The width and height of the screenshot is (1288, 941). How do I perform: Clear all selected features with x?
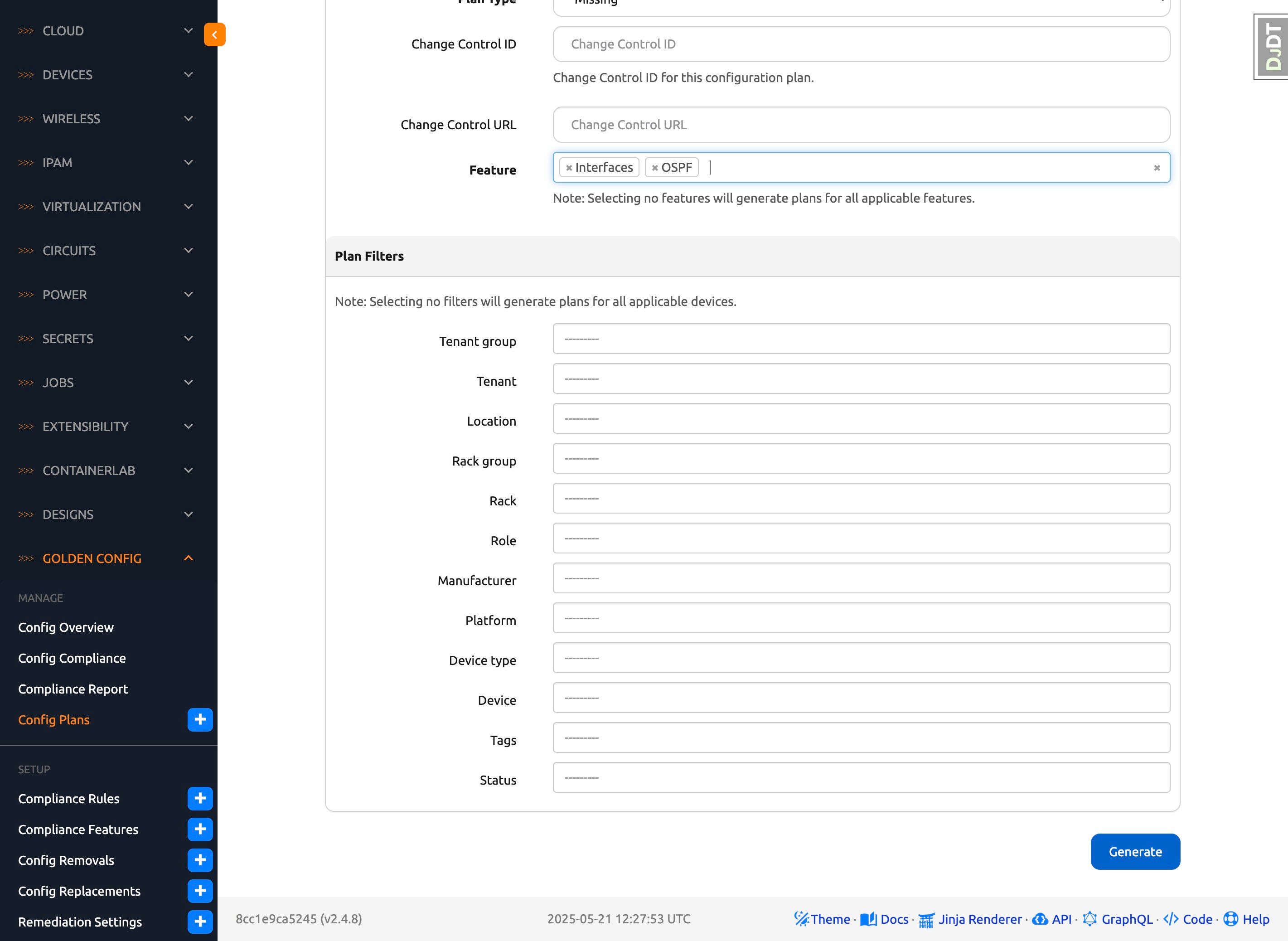pos(1157,168)
